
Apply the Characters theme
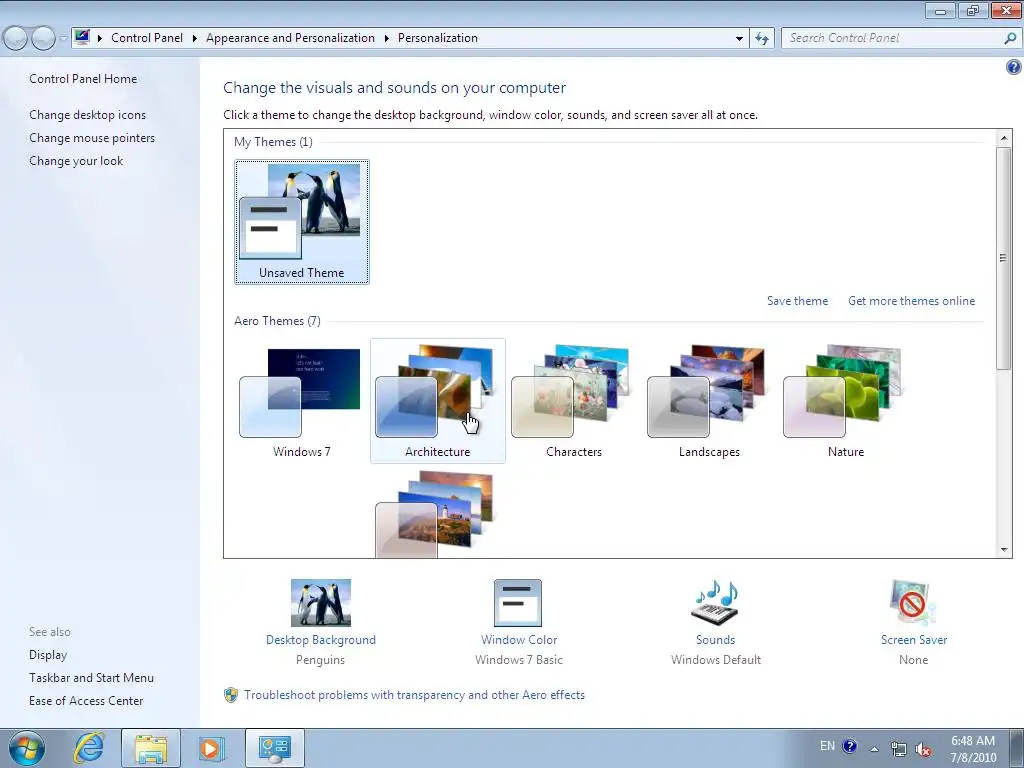click(573, 401)
